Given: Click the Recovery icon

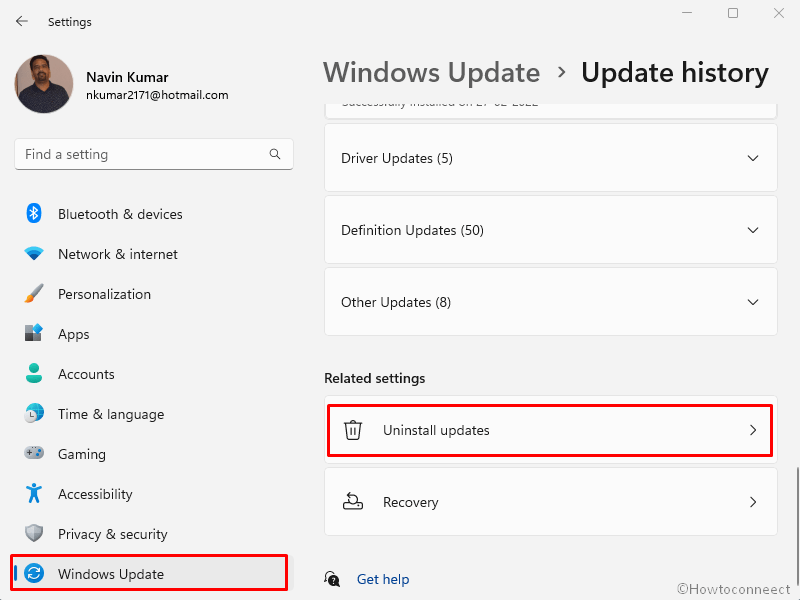Looking at the screenshot, I should coord(353,502).
